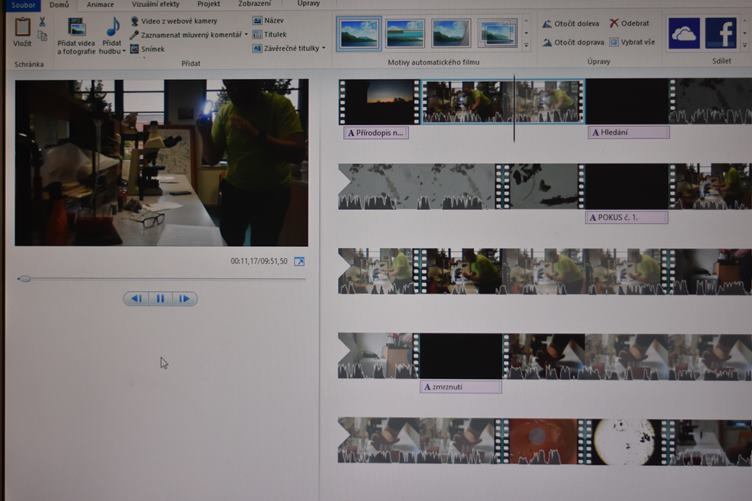This screenshot has height=501, width=752.
Task: Click Vybrat vše select all
Action: 632,42
